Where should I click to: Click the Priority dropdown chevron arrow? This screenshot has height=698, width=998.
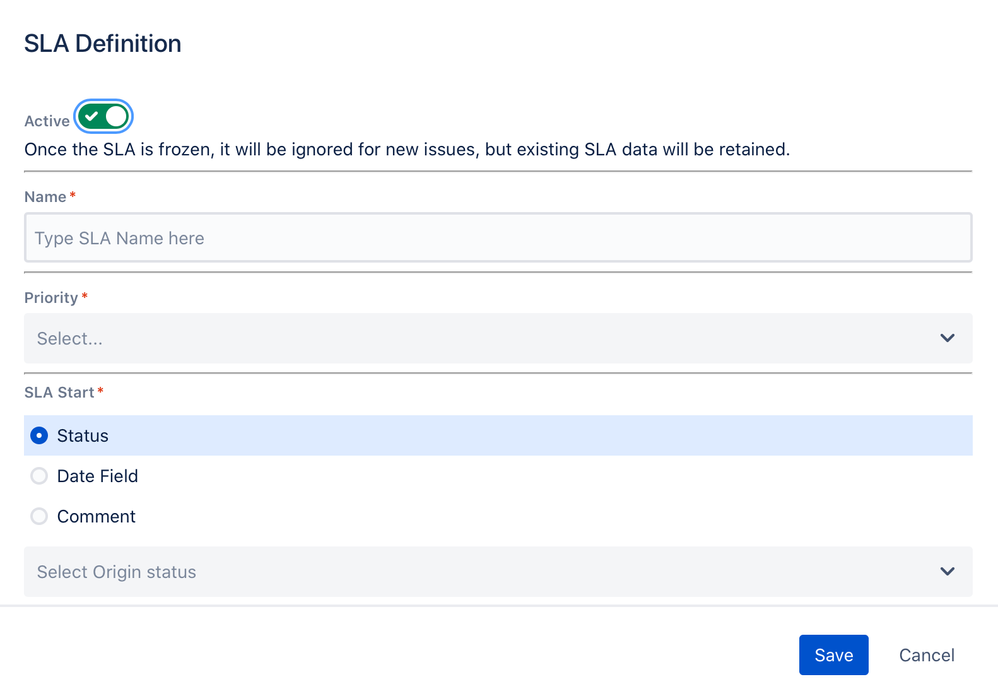[947, 339]
